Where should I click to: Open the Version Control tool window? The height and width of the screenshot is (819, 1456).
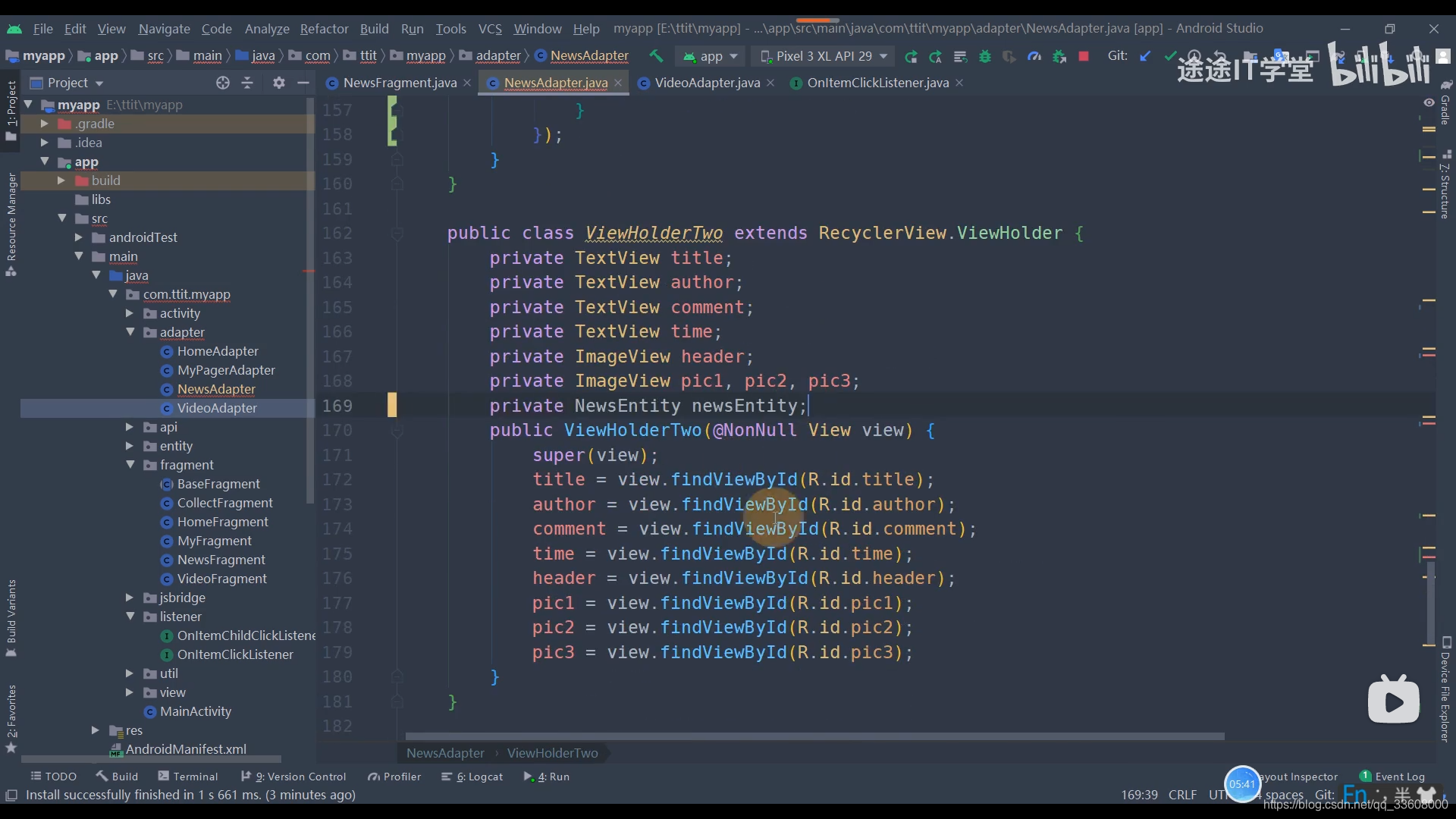(x=293, y=777)
